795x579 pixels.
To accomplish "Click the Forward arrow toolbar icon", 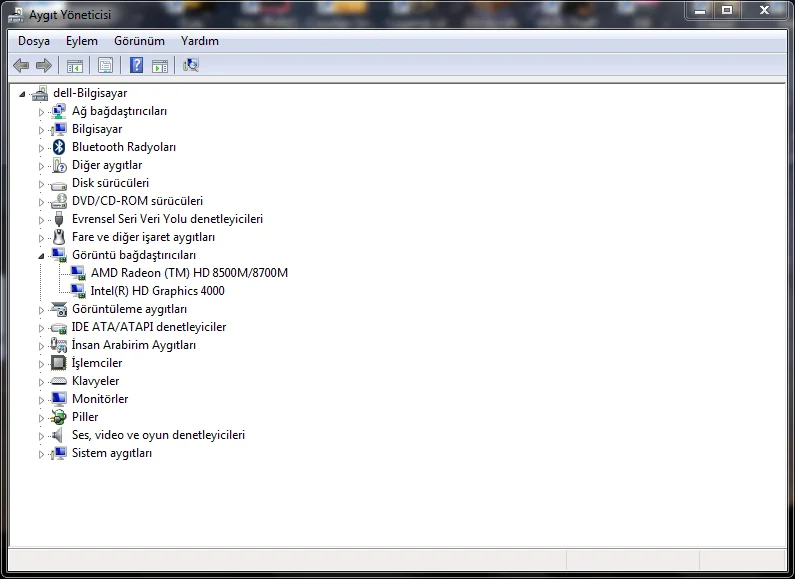I will 44,65.
